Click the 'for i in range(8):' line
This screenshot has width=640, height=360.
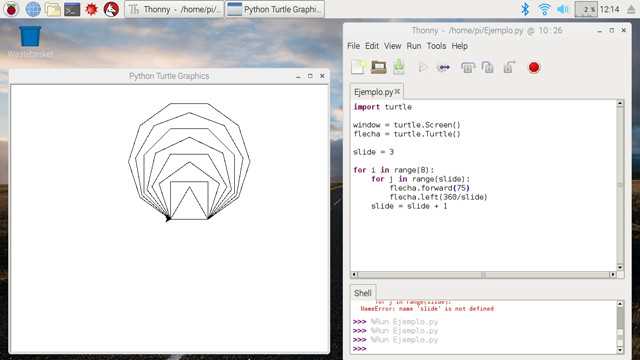click(x=393, y=170)
